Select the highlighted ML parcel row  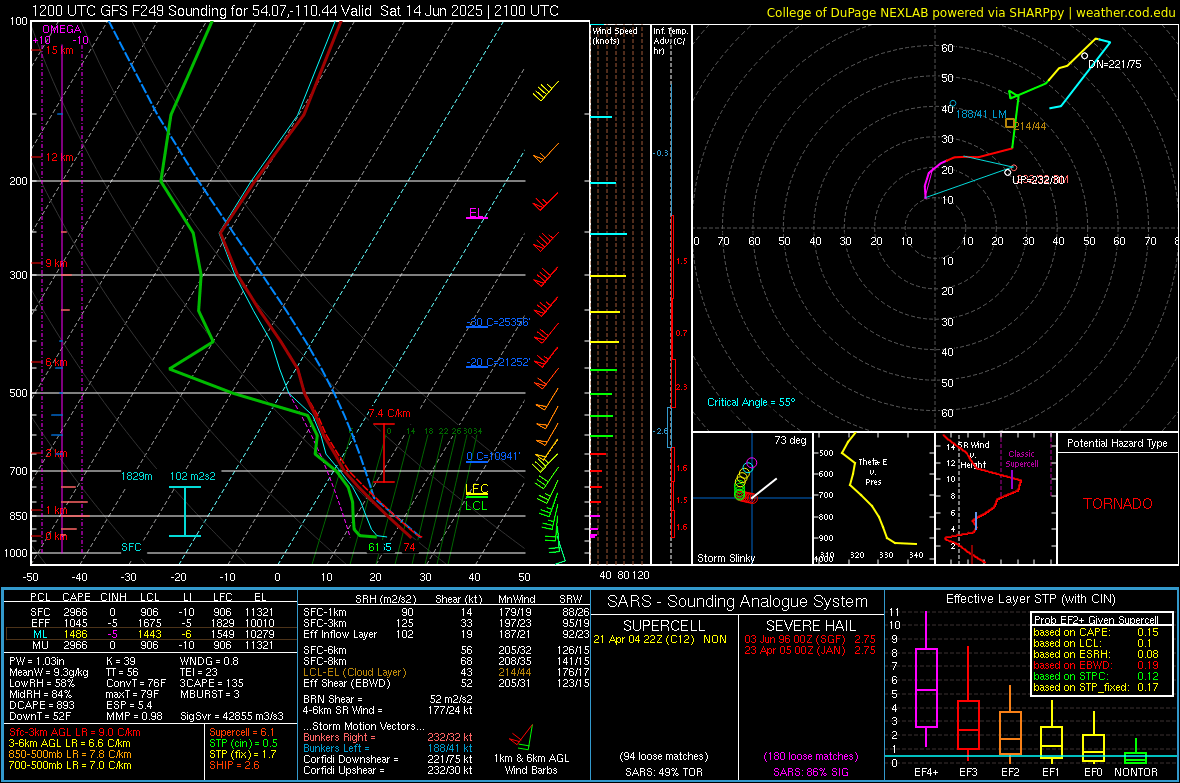coord(151,634)
